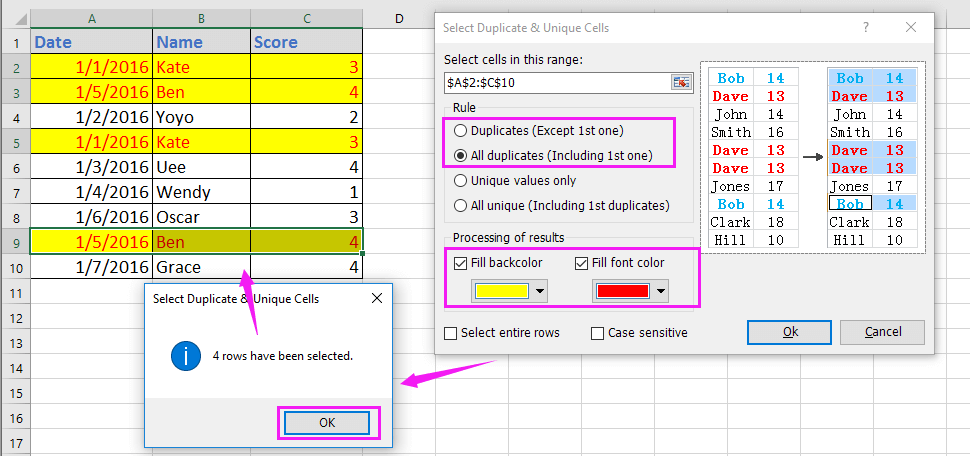Viewport: 970px width, 456px height.
Task: Select column B header
Action: (201, 19)
